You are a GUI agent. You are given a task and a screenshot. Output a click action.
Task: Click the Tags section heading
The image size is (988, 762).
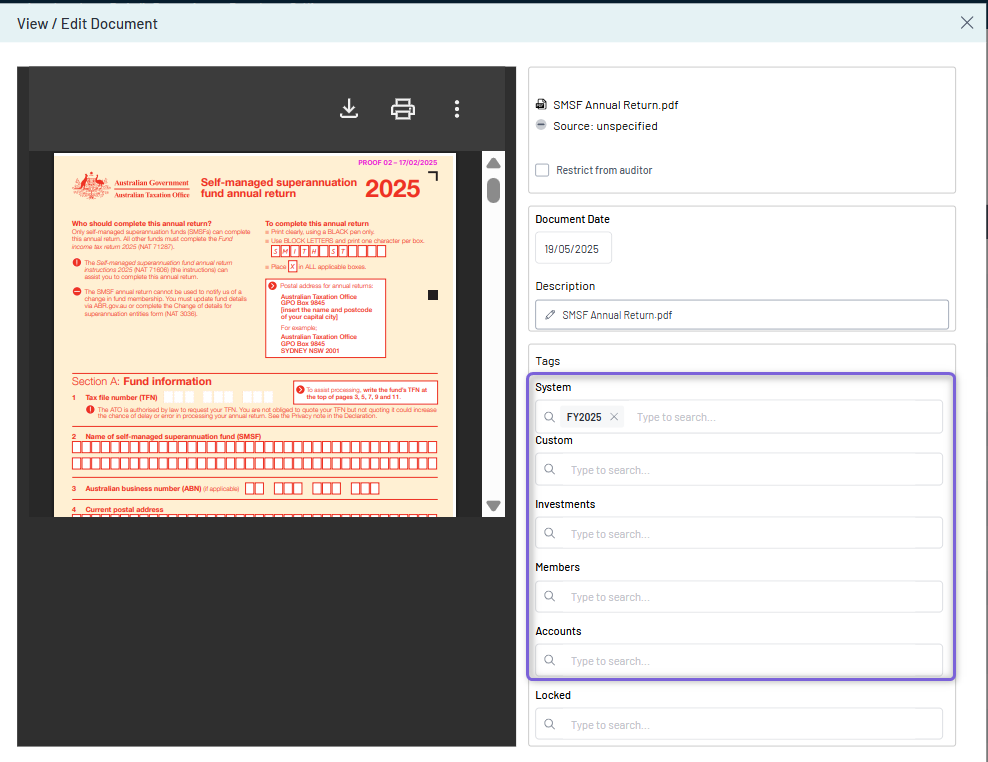(548, 361)
